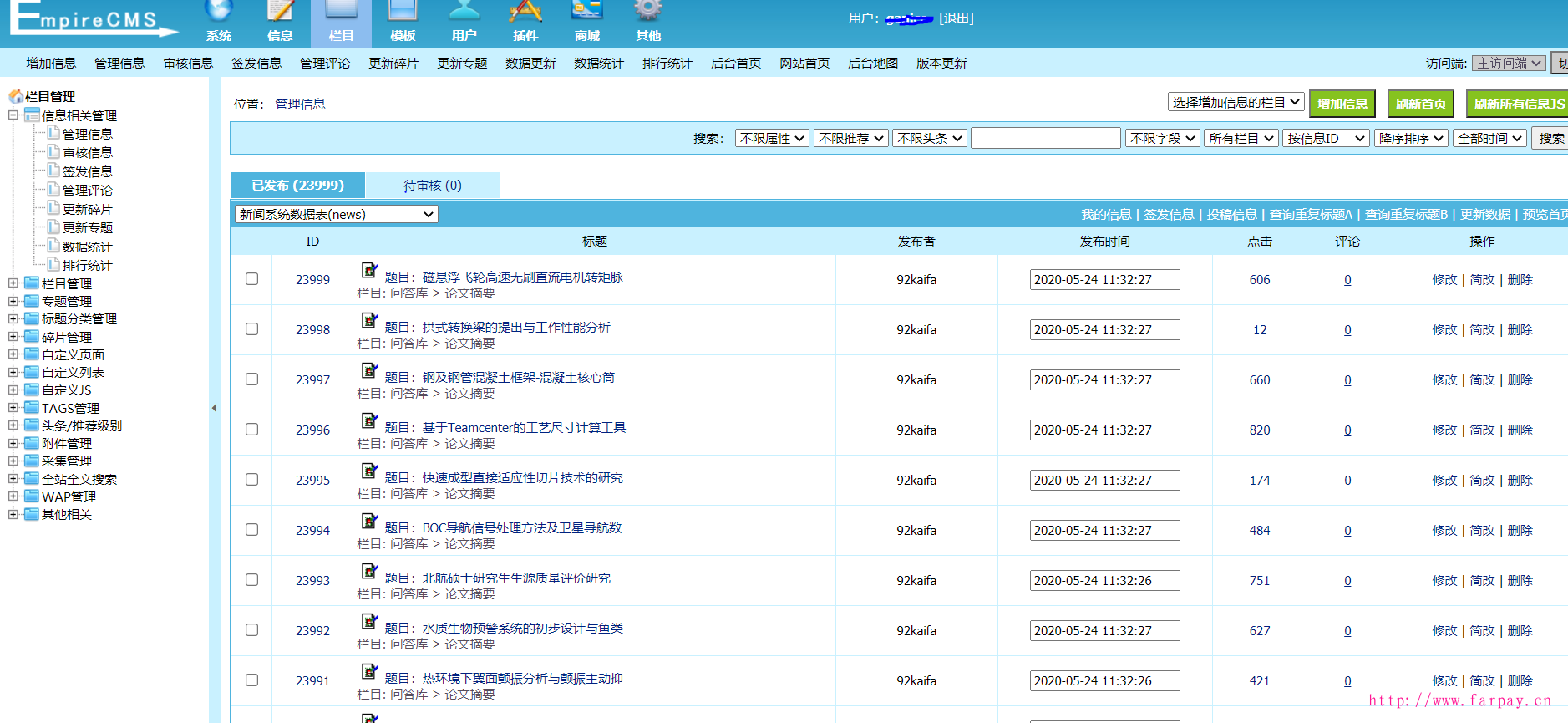Open the 访问端 主访问端 dropdown
The image size is (1568, 723).
[x=1509, y=63]
